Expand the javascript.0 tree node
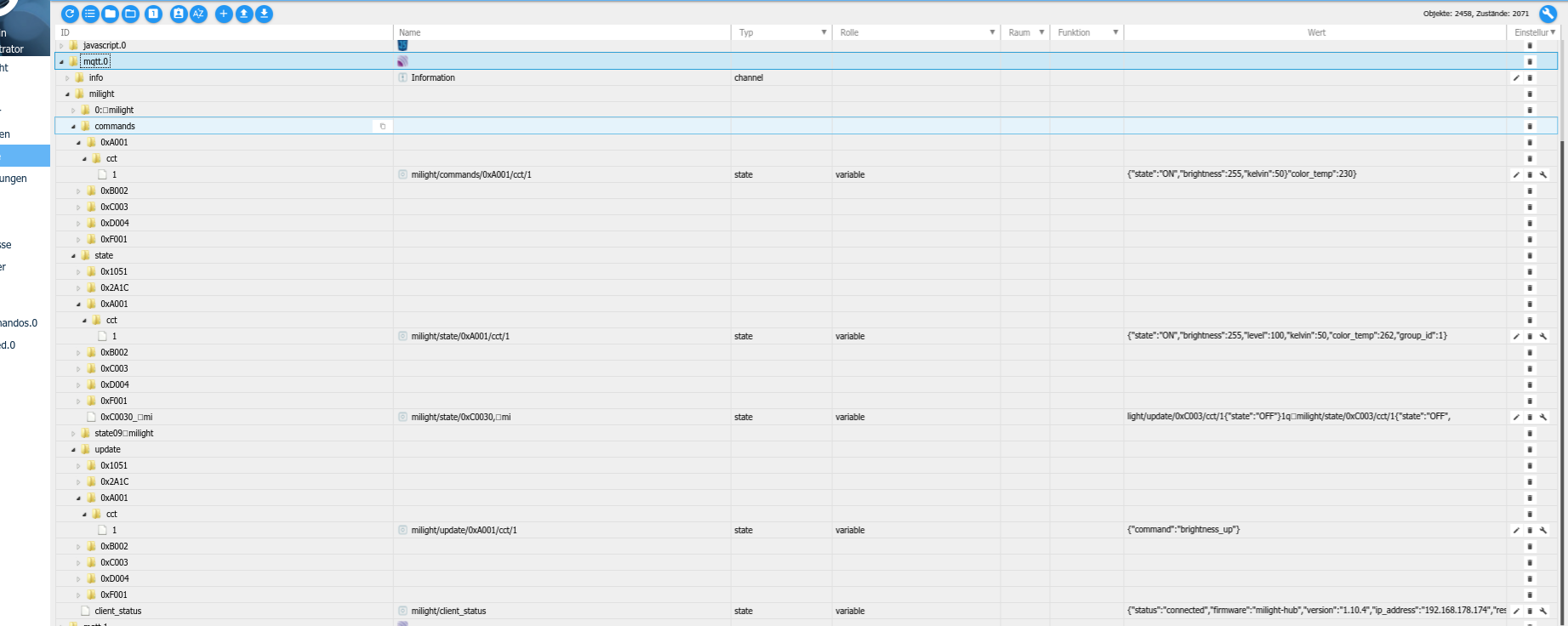The height and width of the screenshot is (626, 1568). [61, 46]
